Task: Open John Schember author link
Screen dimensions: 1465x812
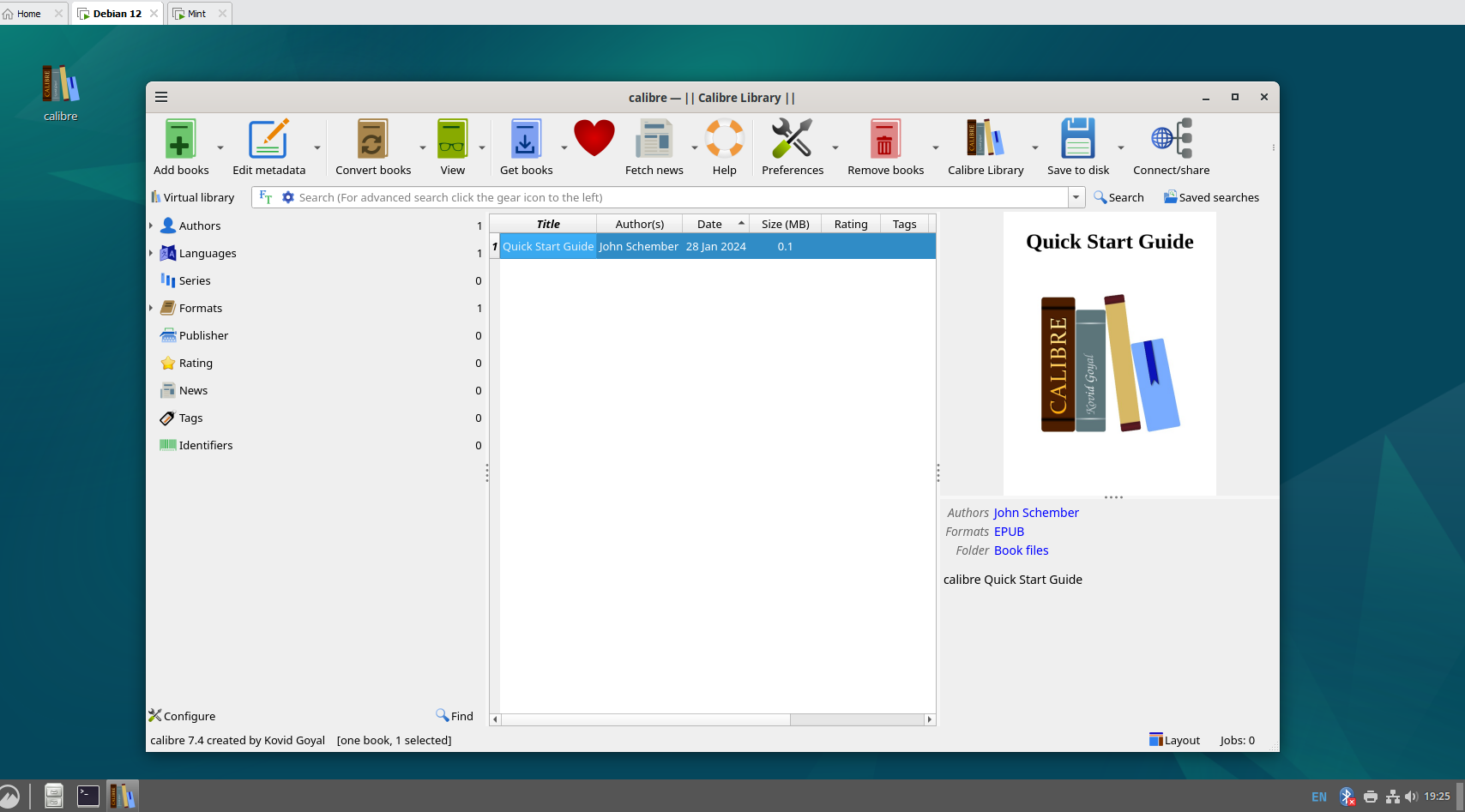Action: tap(1036, 513)
